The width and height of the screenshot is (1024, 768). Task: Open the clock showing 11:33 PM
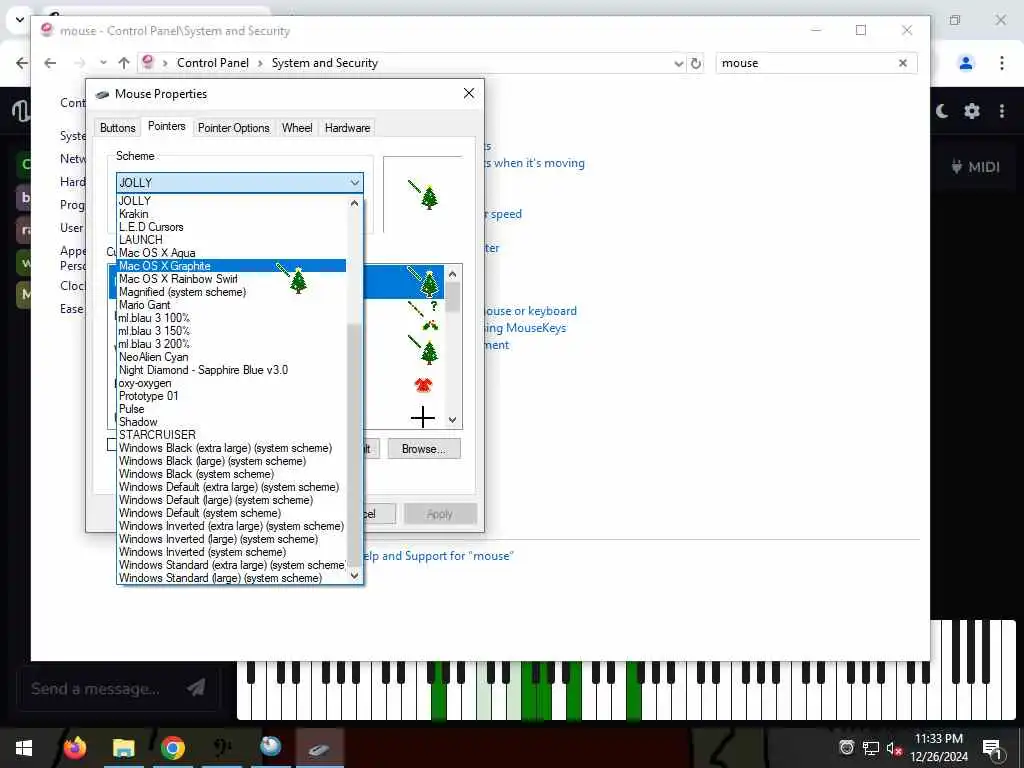point(939,748)
